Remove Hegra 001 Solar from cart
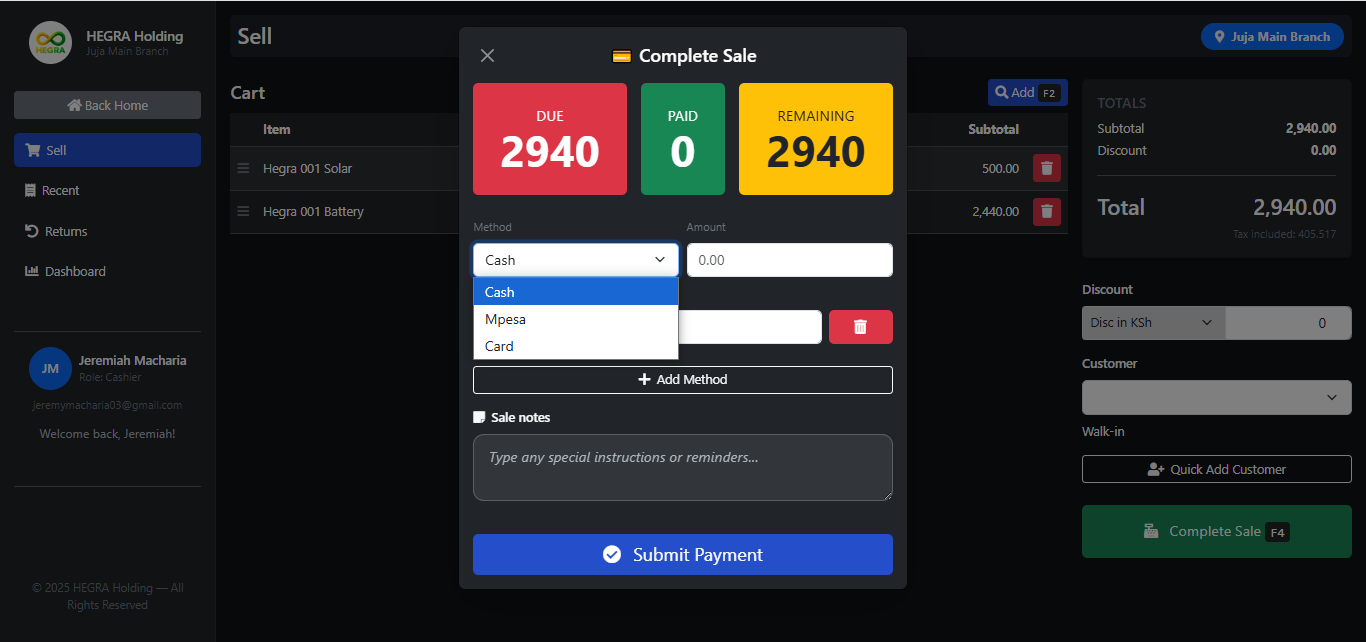 click(1046, 168)
